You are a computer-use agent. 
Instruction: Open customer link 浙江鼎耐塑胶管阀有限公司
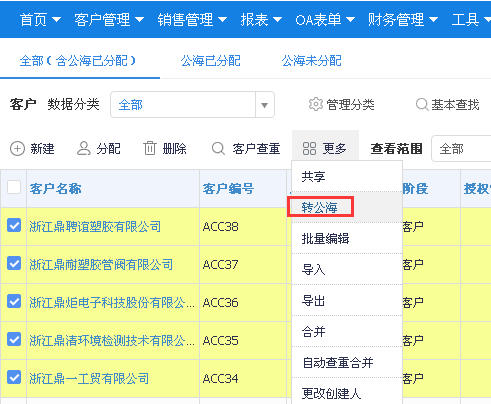point(101,265)
